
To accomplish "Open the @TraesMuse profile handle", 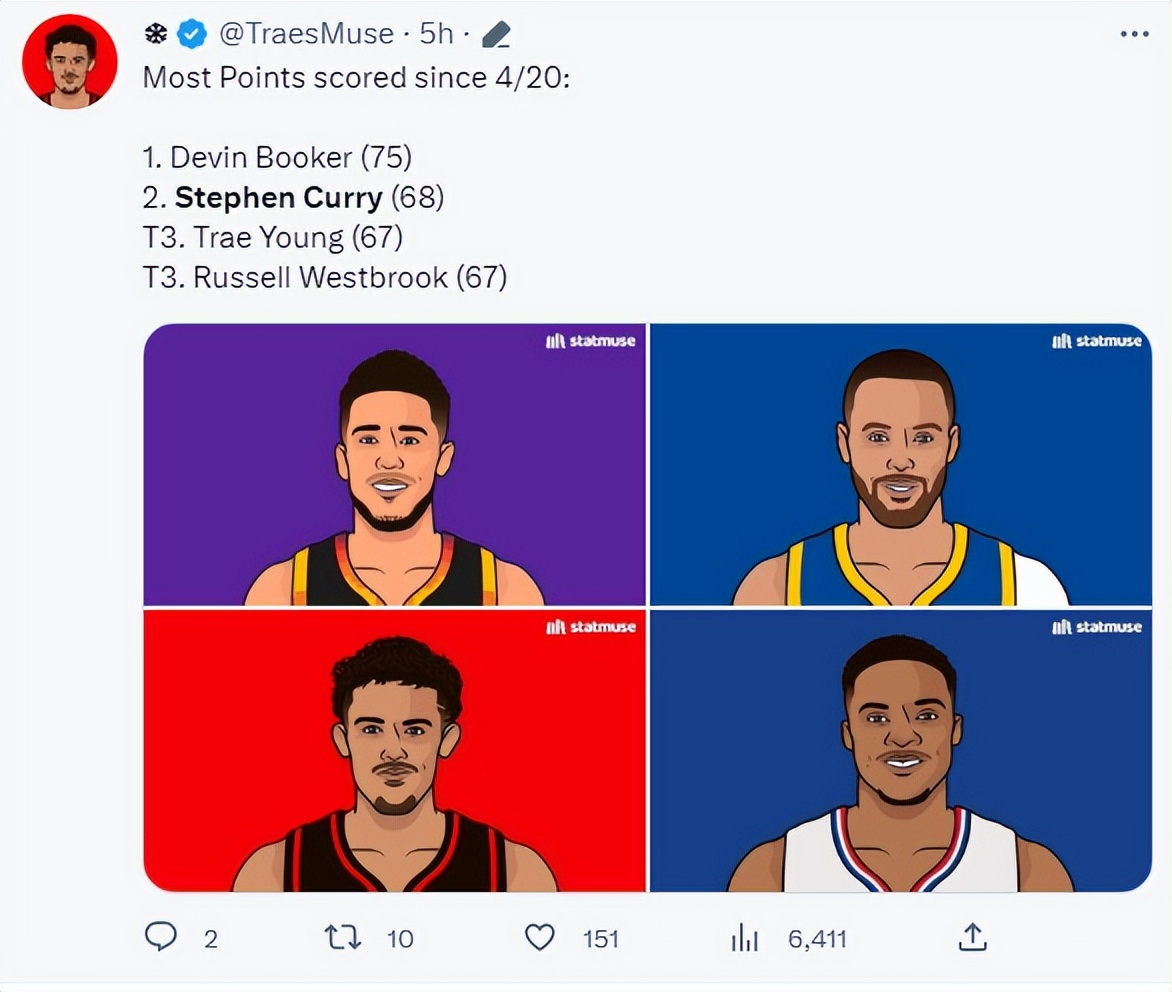I will (306, 34).
